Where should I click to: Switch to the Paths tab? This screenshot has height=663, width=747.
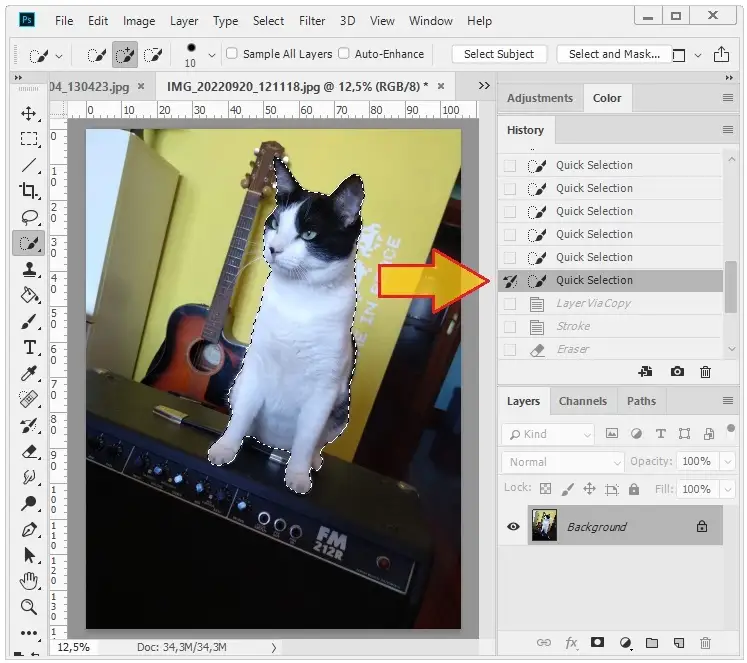641,401
